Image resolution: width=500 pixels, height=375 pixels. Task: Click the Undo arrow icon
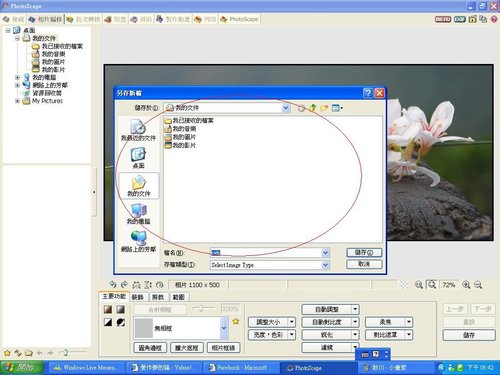113,285
